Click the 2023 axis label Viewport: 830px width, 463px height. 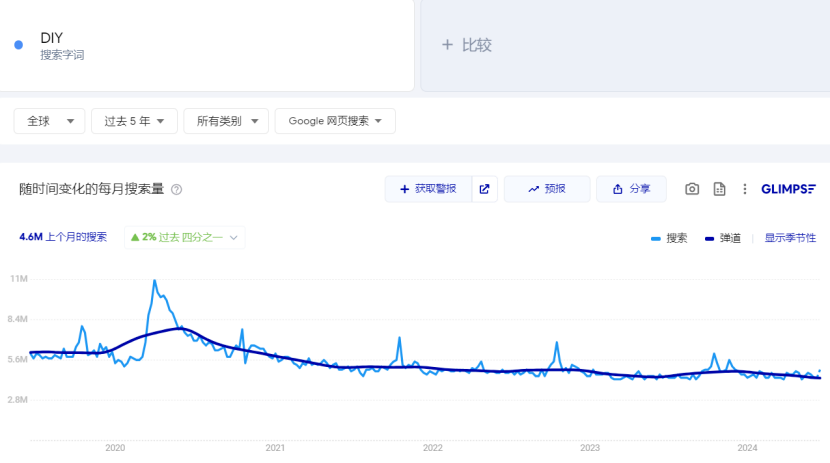tap(590, 448)
